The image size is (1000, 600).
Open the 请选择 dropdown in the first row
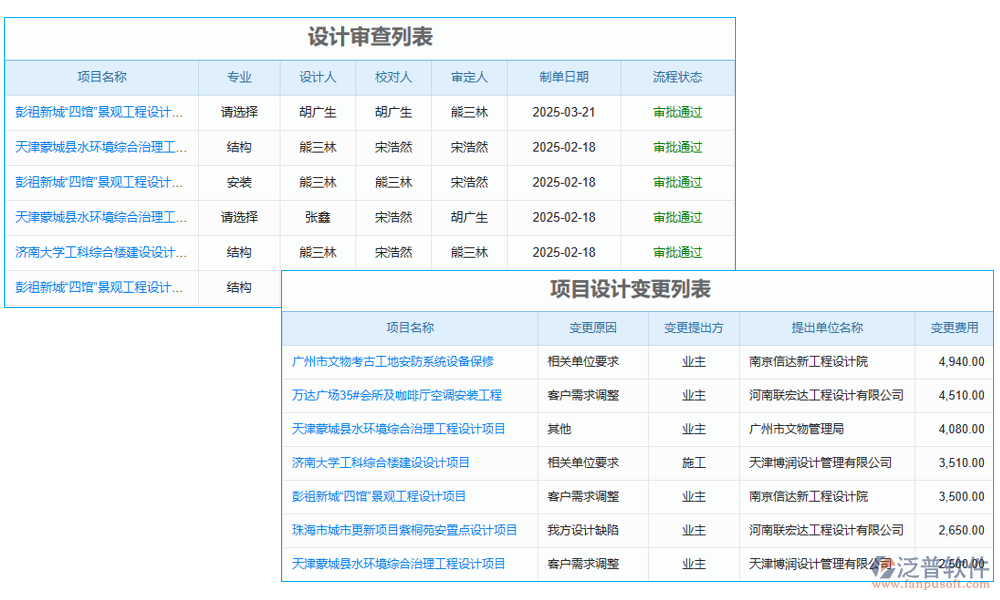(x=239, y=112)
